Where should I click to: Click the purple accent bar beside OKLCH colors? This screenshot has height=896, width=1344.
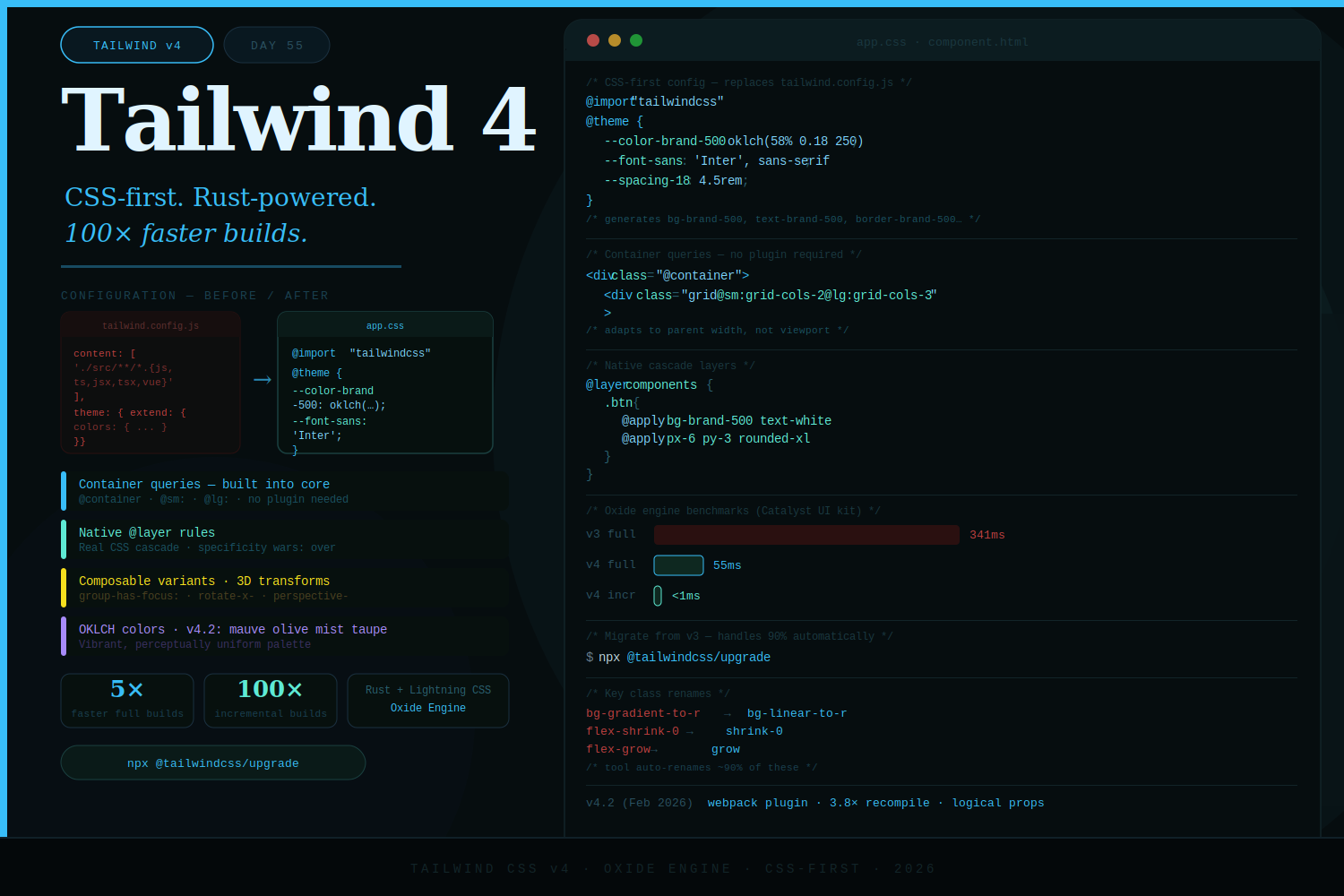click(x=64, y=636)
